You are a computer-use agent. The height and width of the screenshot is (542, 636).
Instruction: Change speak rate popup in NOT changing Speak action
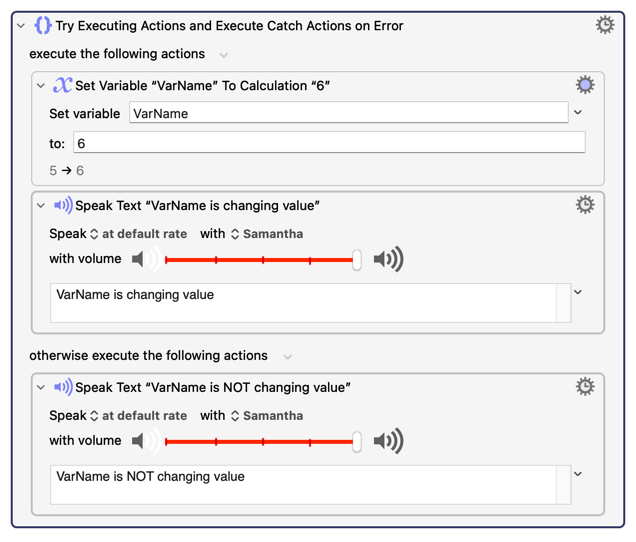(139, 416)
